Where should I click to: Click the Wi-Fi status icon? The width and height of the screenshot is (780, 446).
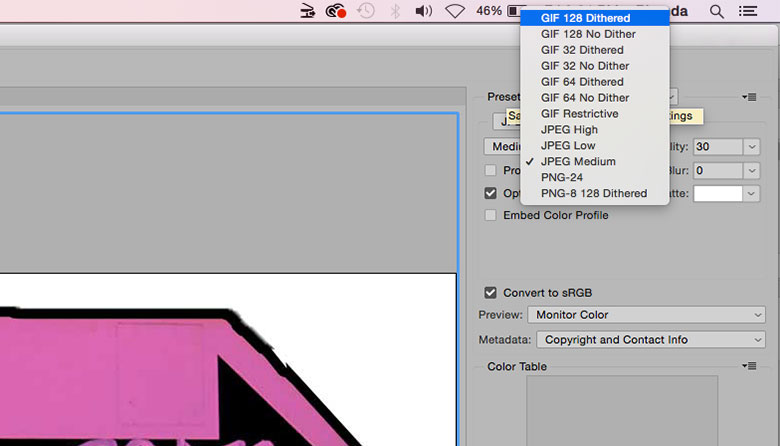click(455, 11)
